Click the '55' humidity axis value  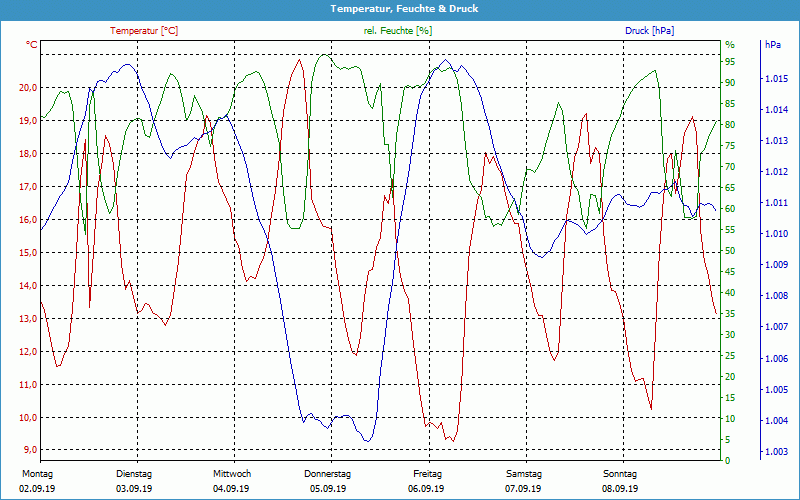pyautogui.click(x=730, y=230)
